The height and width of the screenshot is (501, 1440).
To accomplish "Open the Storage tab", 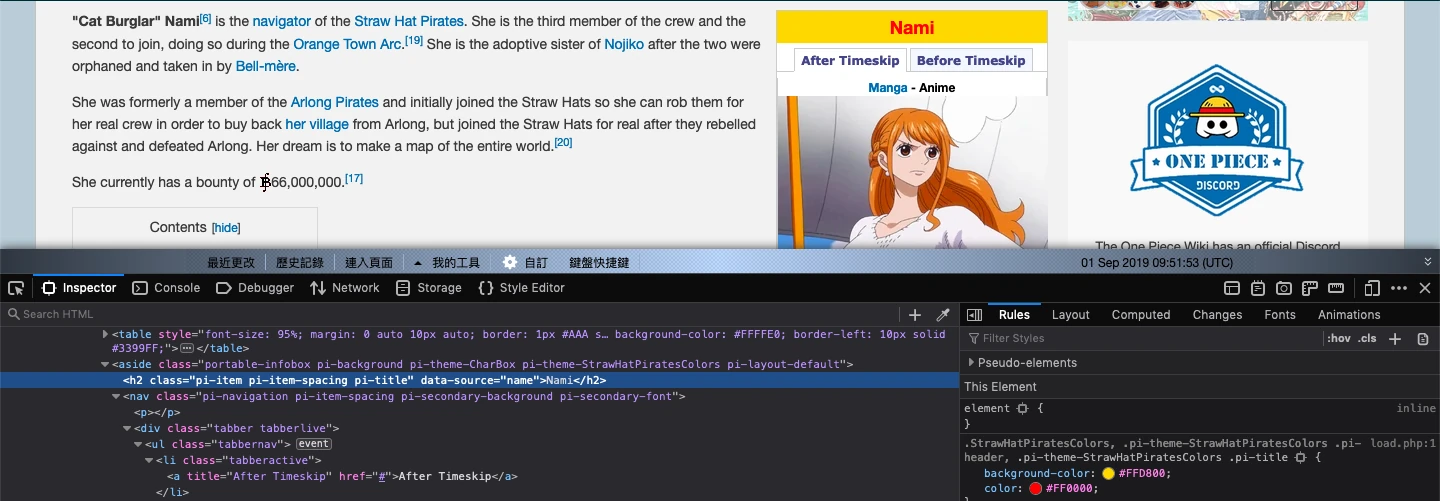I will point(429,288).
